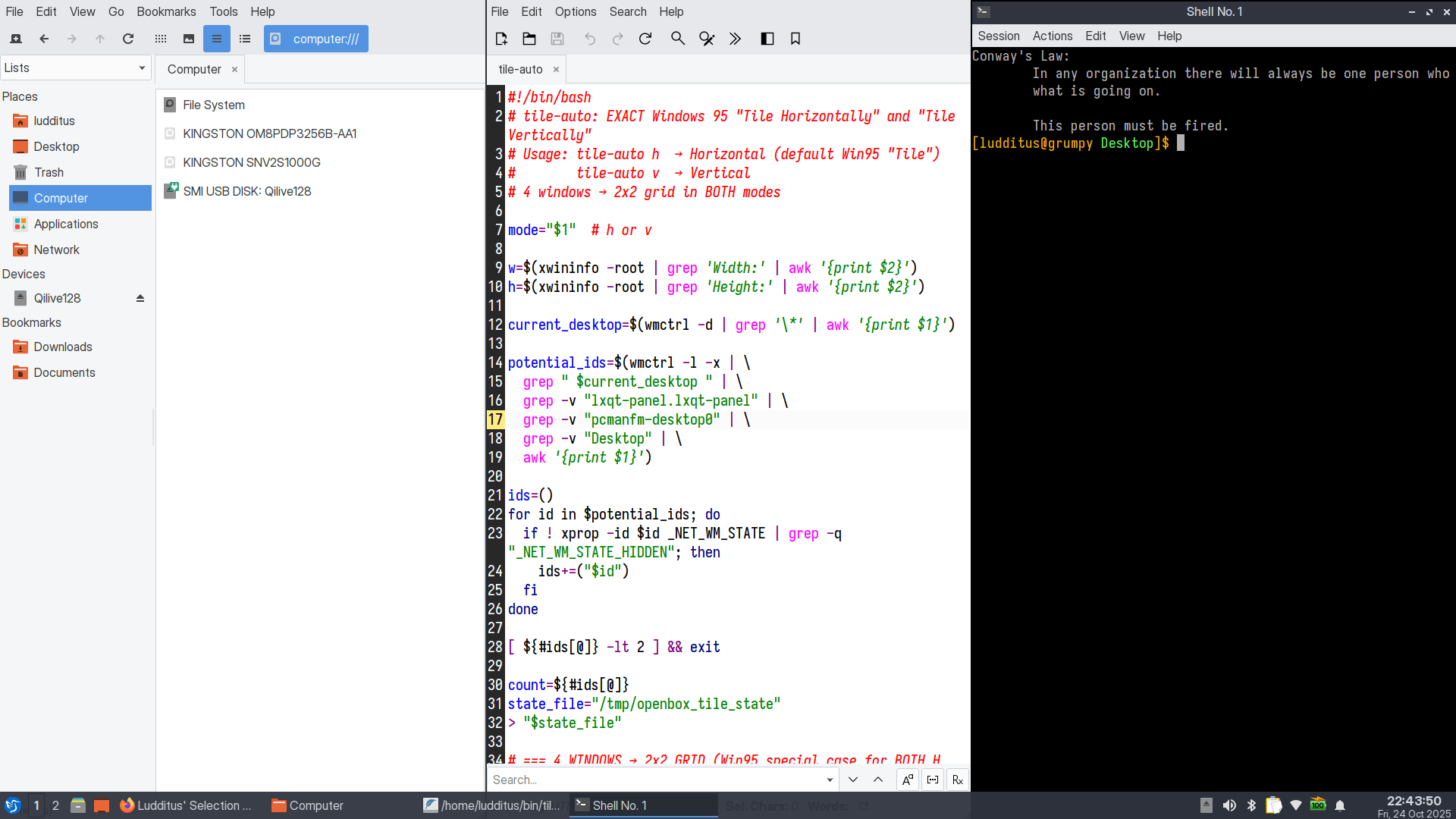Open a new tab in file manager
The height and width of the screenshot is (819, 1456).
click(16, 39)
